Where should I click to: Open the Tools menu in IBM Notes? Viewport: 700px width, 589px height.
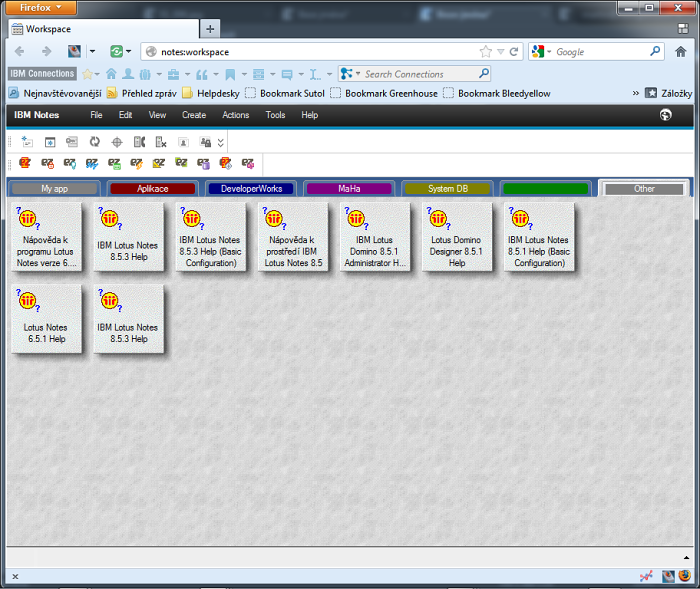(275, 115)
